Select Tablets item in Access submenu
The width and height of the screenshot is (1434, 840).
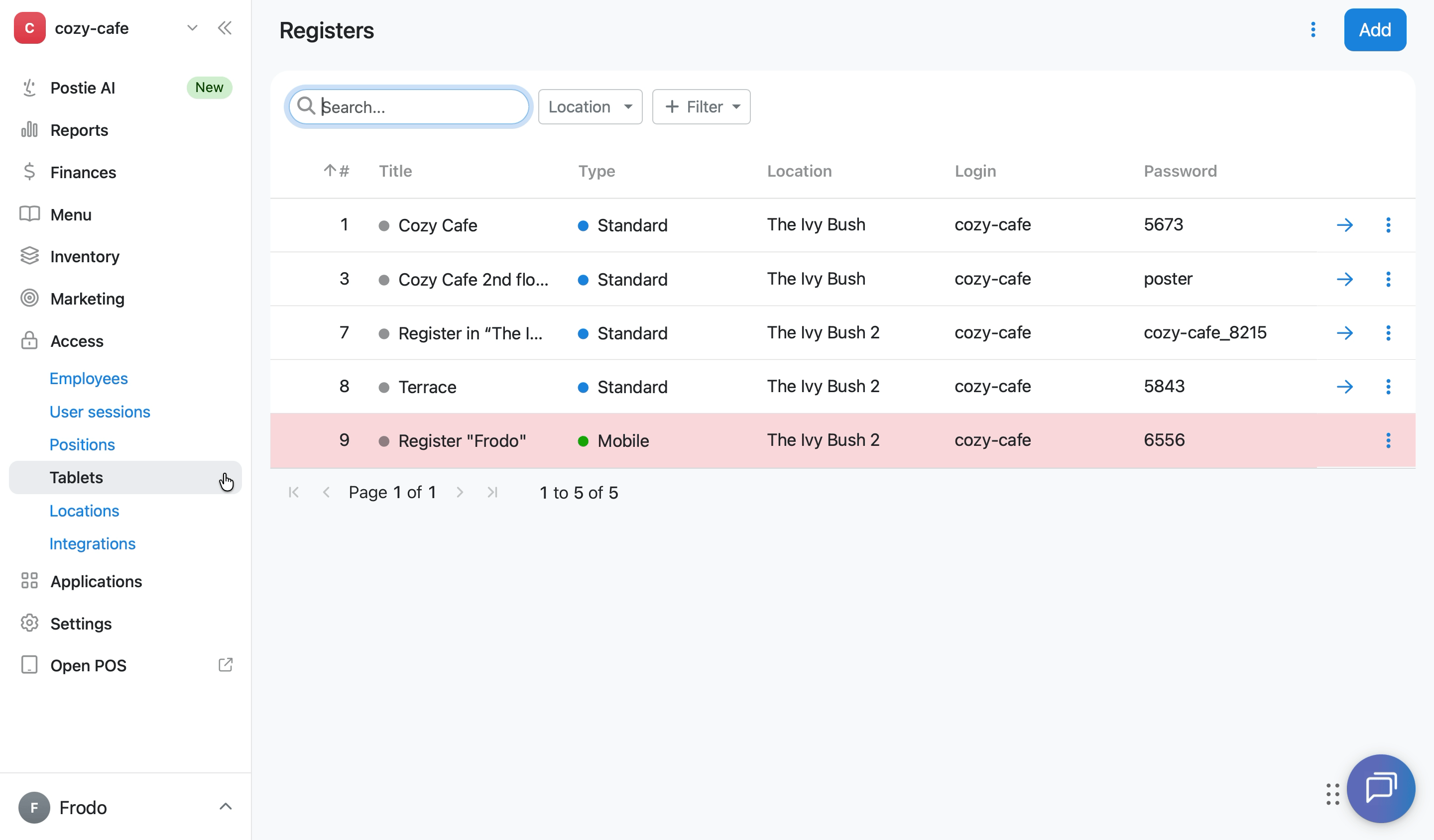(x=125, y=478)
